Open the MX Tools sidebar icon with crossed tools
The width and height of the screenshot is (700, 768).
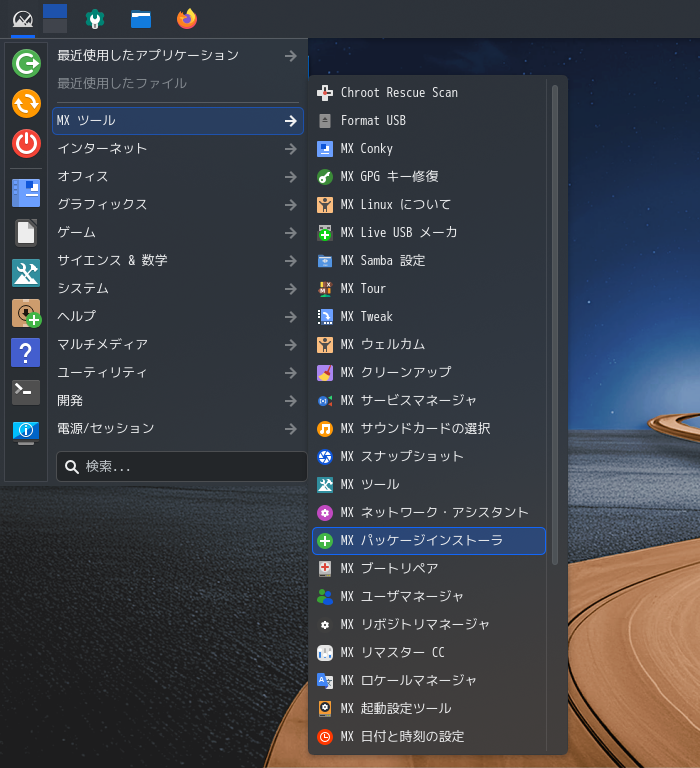[x=26, y=273]
